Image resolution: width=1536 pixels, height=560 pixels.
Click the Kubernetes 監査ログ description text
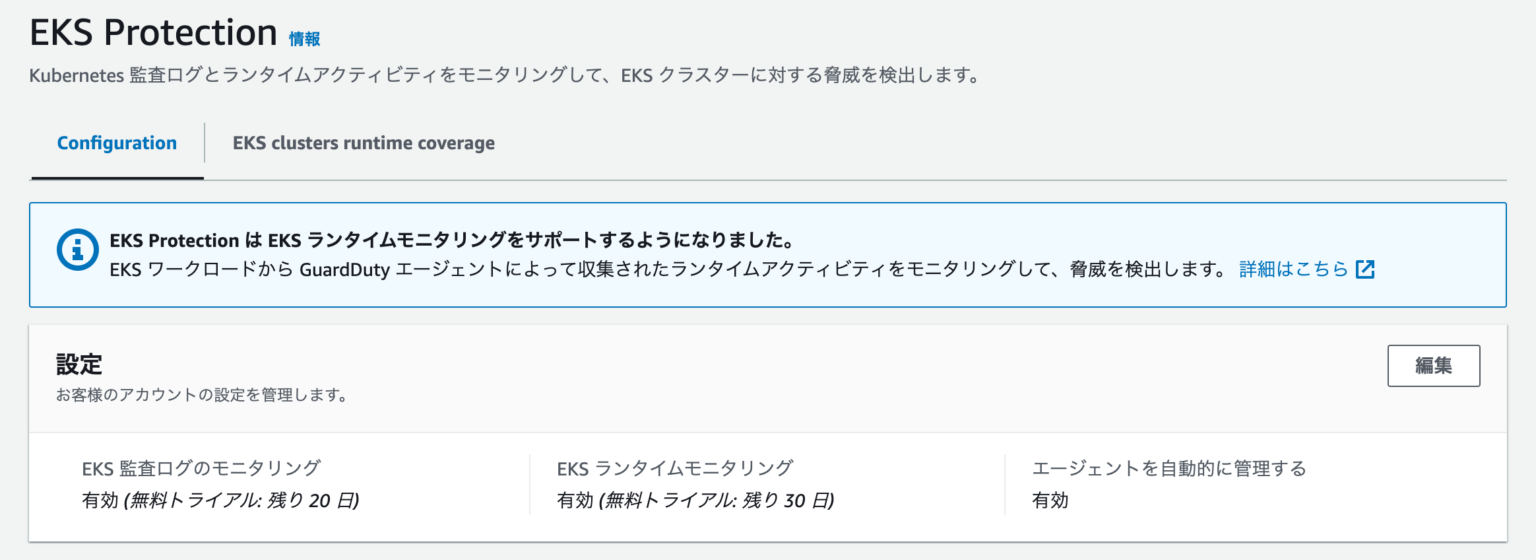point(503,76)
